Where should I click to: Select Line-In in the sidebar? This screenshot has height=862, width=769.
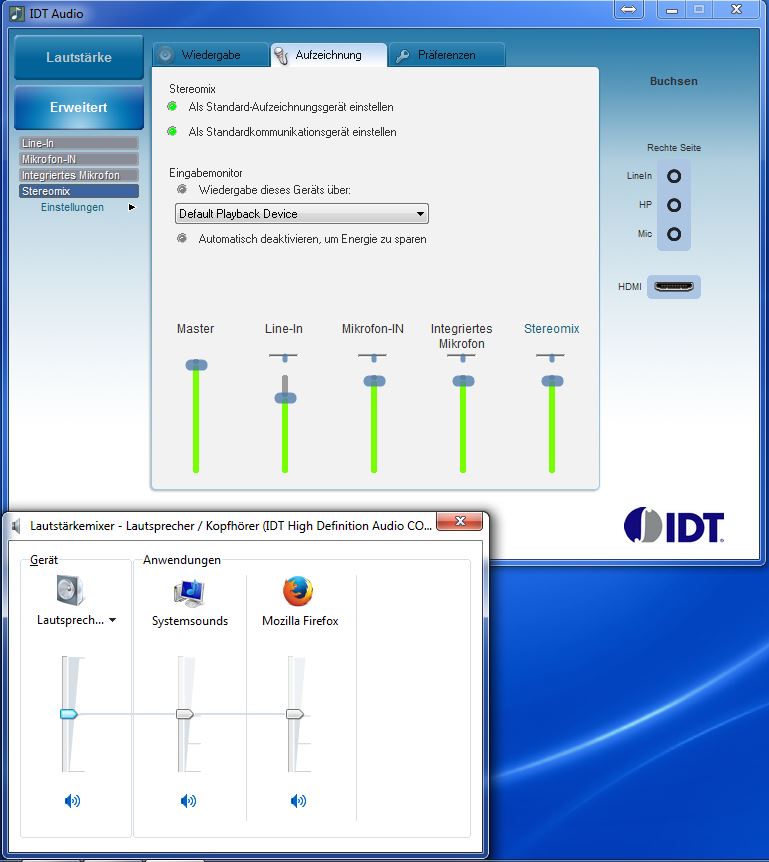pyautogui.click(x=79, y=143)
